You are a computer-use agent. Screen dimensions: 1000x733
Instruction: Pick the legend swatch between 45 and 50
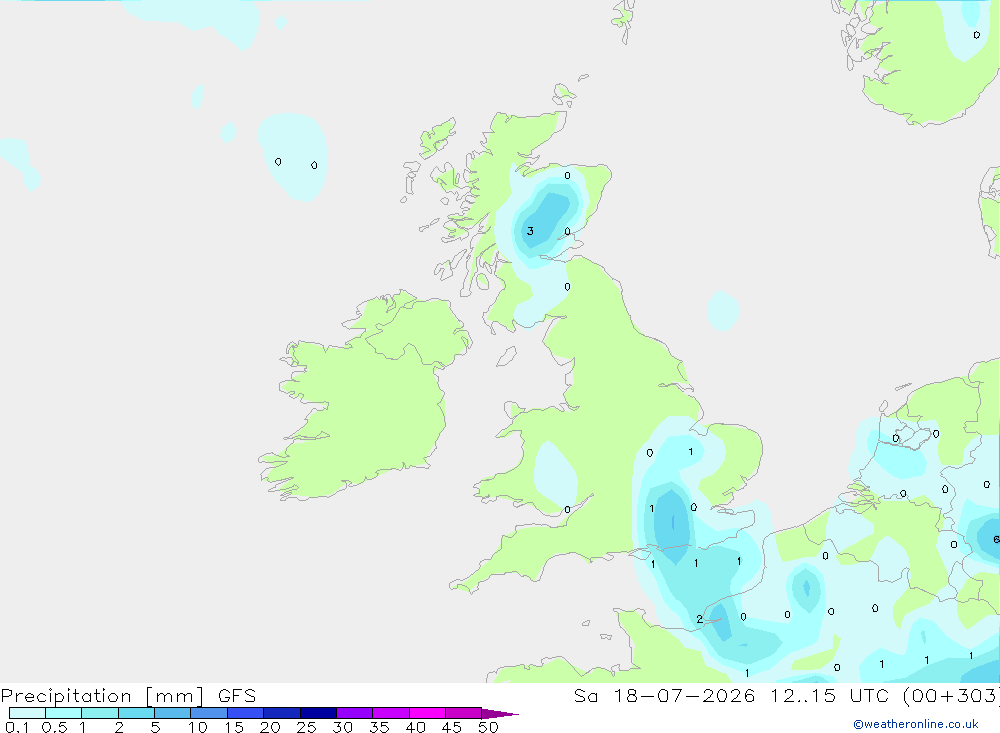tap(463, 713)
